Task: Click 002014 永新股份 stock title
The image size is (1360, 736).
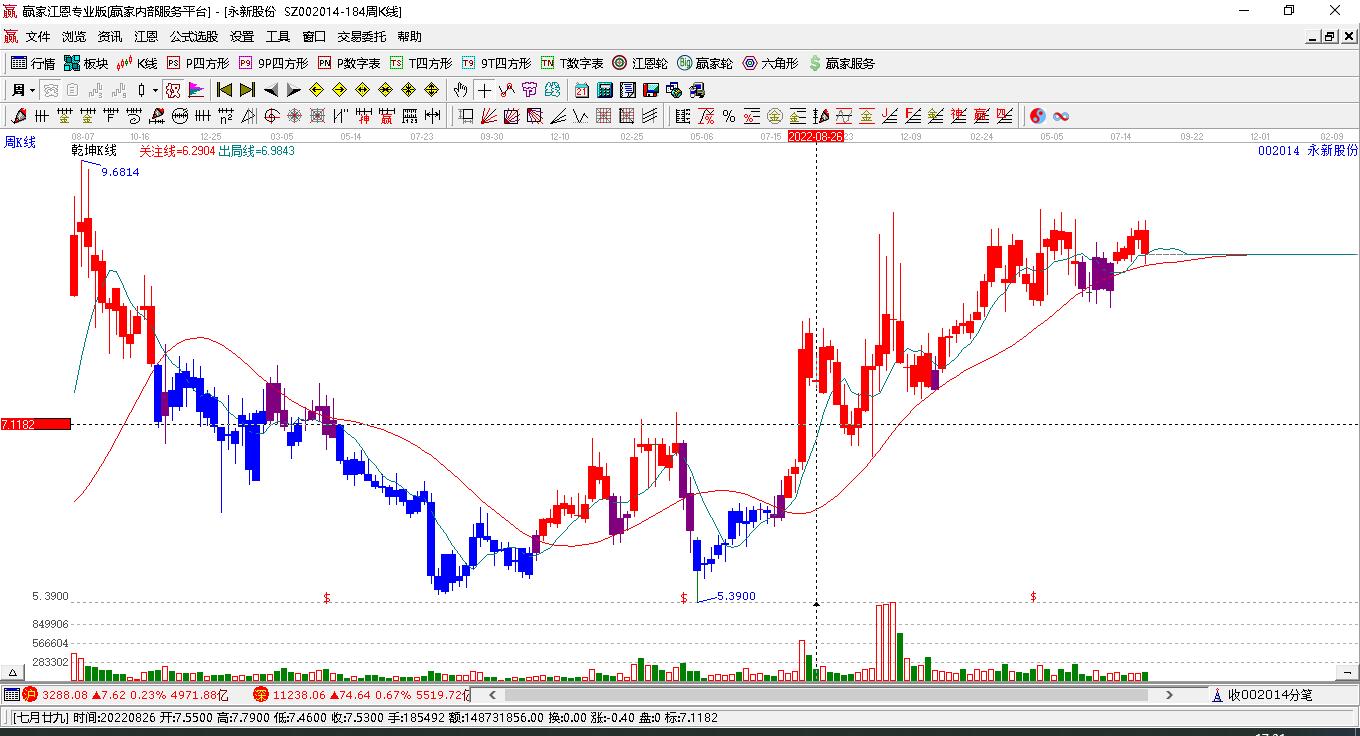Action: pos(1308,151)
